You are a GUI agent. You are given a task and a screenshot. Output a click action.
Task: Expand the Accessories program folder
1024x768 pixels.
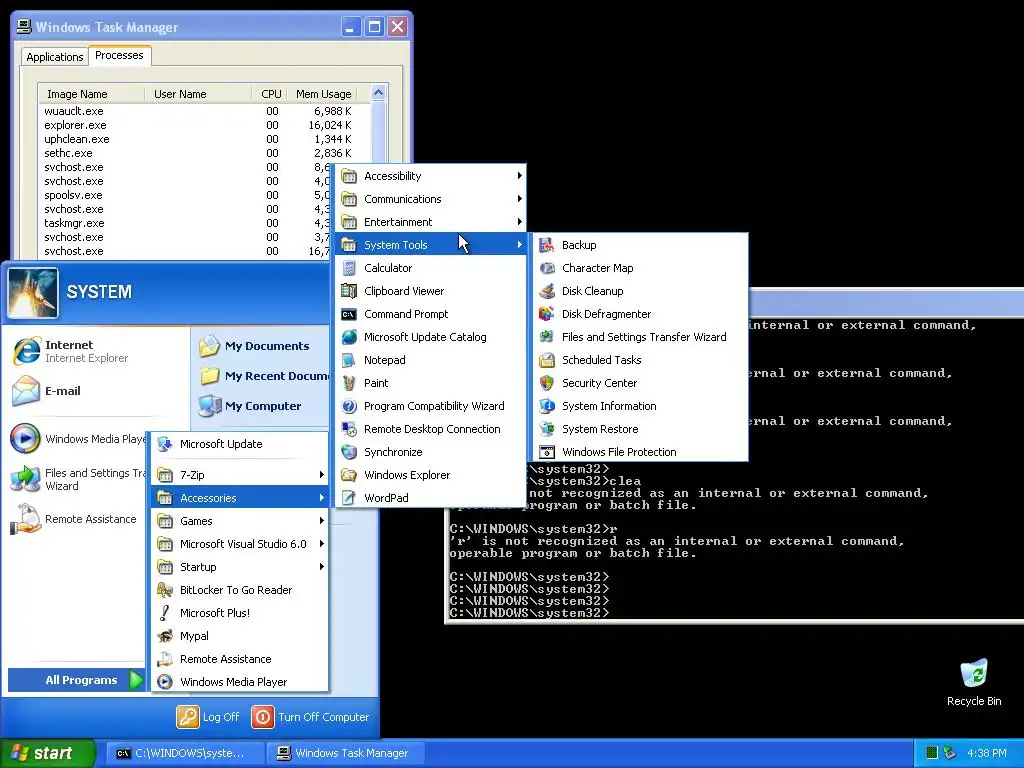240,498
